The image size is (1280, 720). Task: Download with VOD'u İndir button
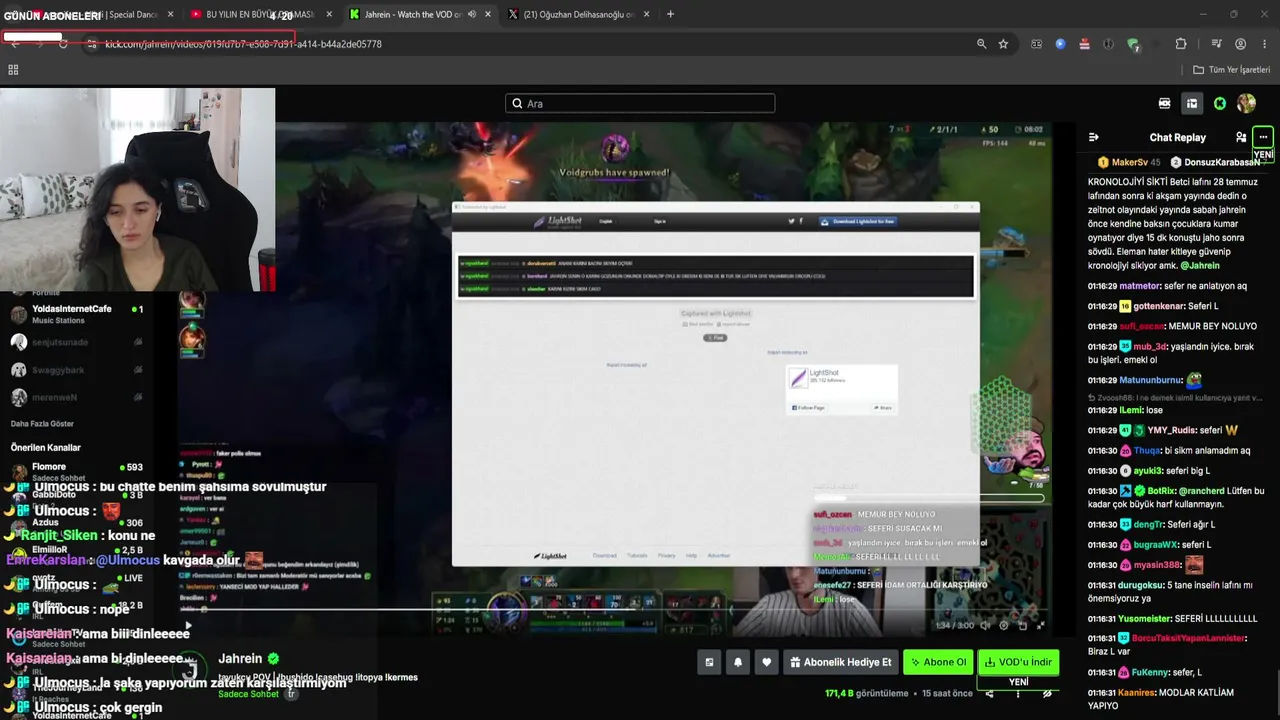click(1018, 662)
